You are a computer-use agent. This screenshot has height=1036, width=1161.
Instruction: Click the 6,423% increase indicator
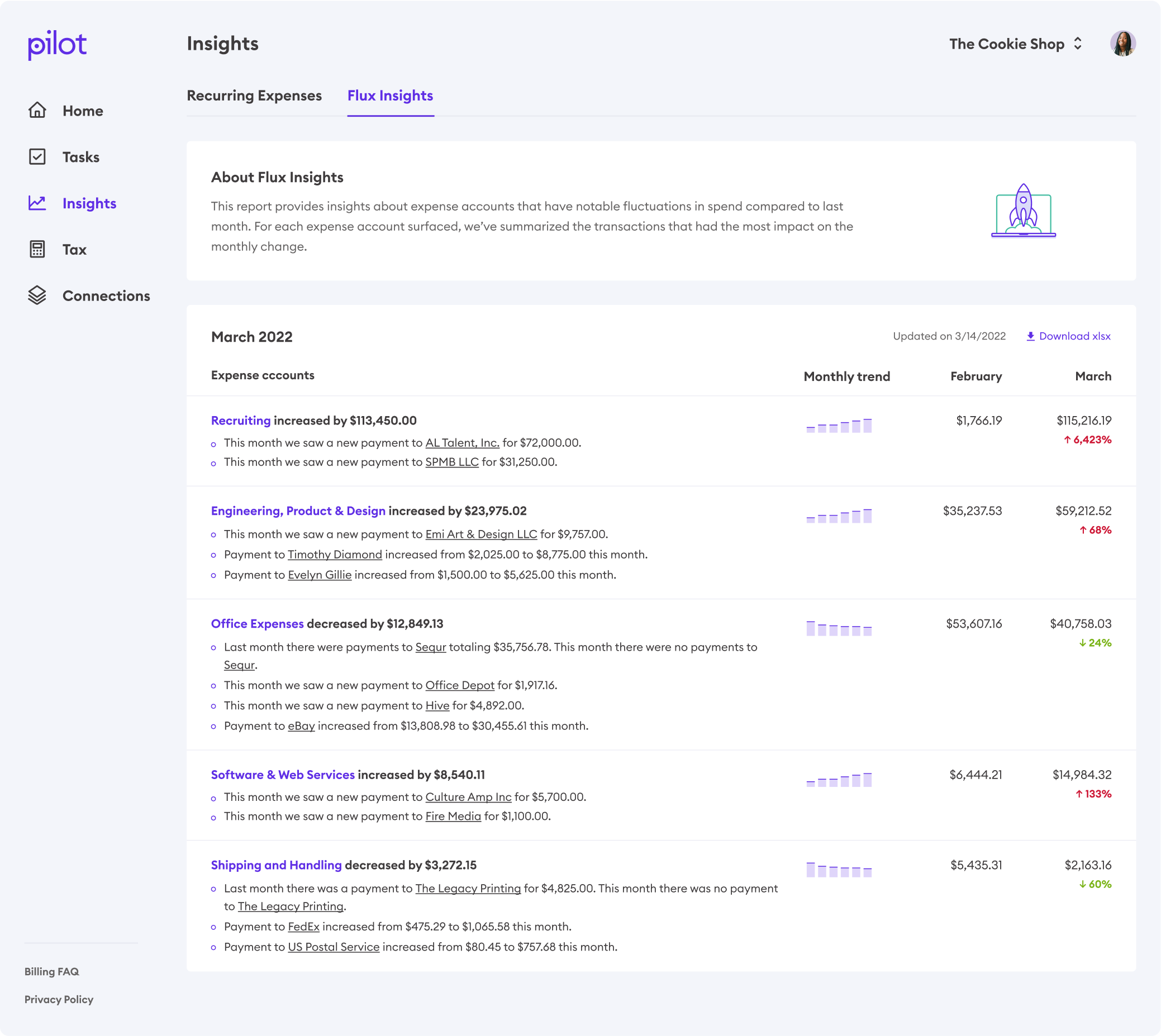click(1088, 440)
